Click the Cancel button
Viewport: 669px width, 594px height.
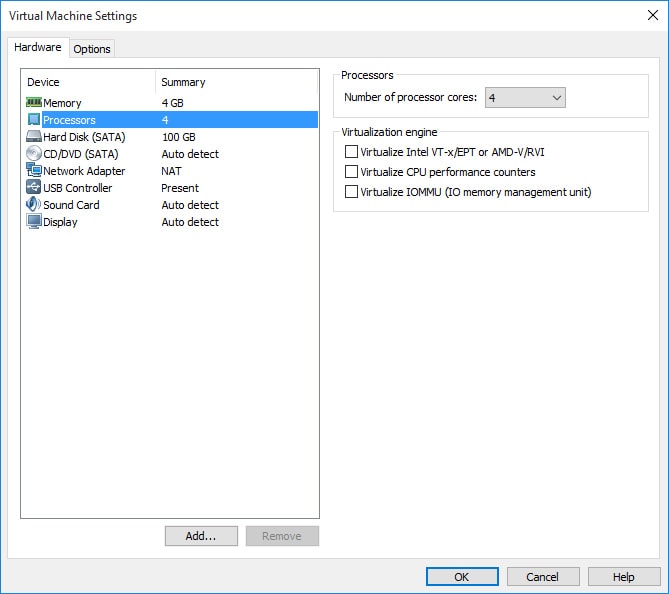pos(543,577)
